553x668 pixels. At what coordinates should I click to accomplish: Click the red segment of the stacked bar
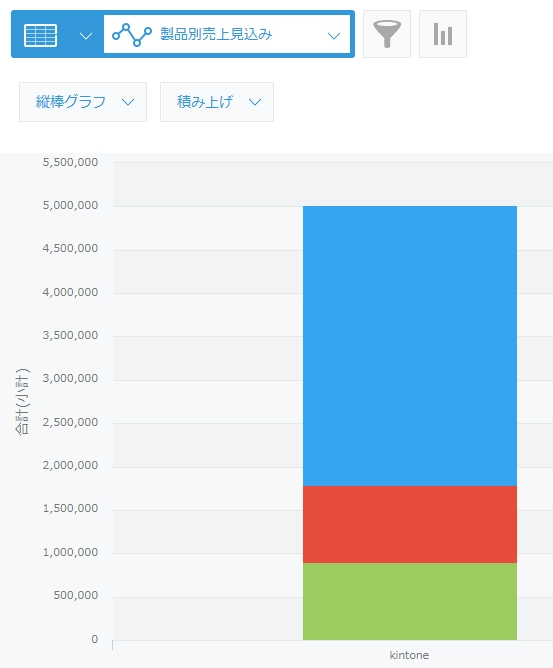(x=410, y=524)
